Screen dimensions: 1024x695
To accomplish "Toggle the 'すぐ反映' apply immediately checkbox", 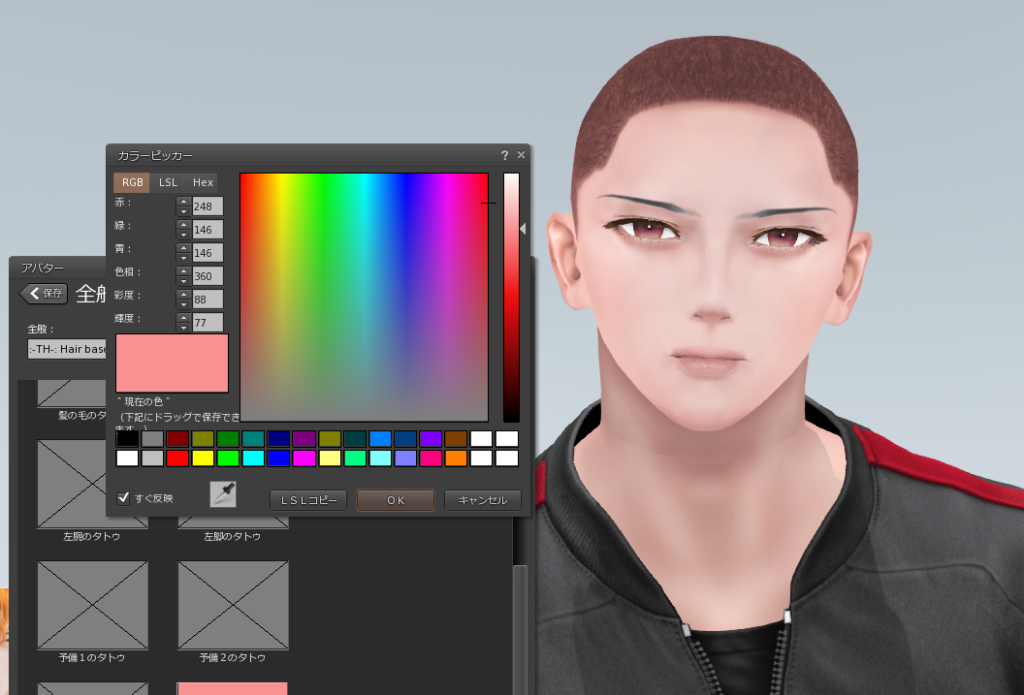I will pos(124,498).
